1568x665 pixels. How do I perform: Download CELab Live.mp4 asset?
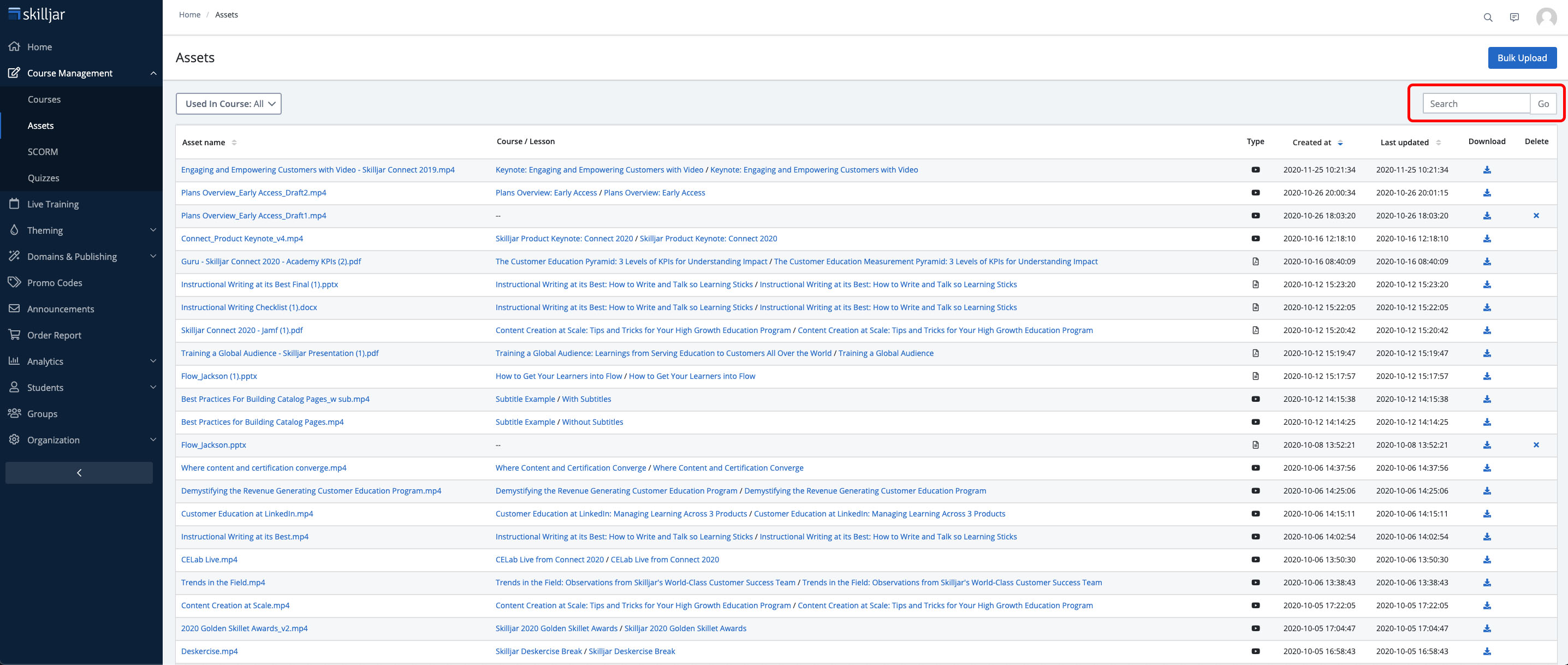(x=1487, y=560)
